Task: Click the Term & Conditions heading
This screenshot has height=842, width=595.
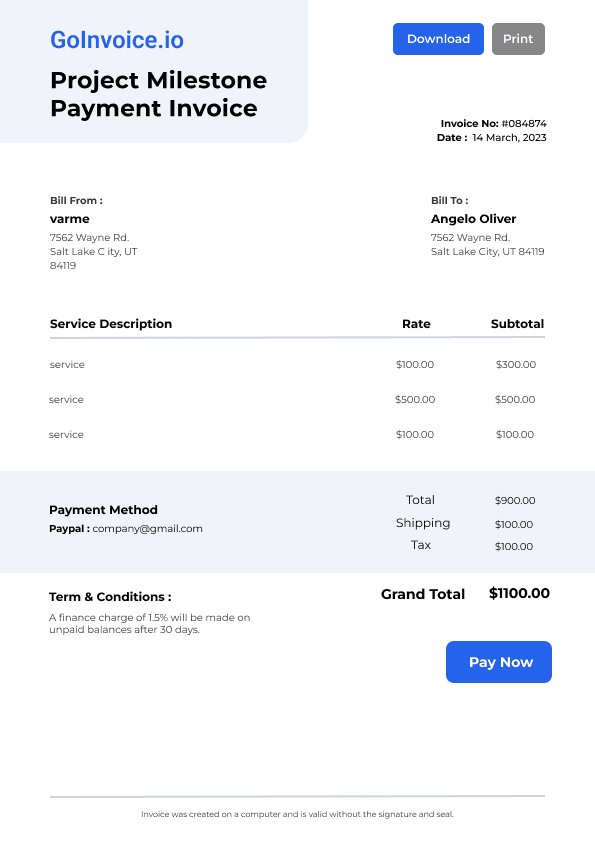Action: [x=110, y=597]
